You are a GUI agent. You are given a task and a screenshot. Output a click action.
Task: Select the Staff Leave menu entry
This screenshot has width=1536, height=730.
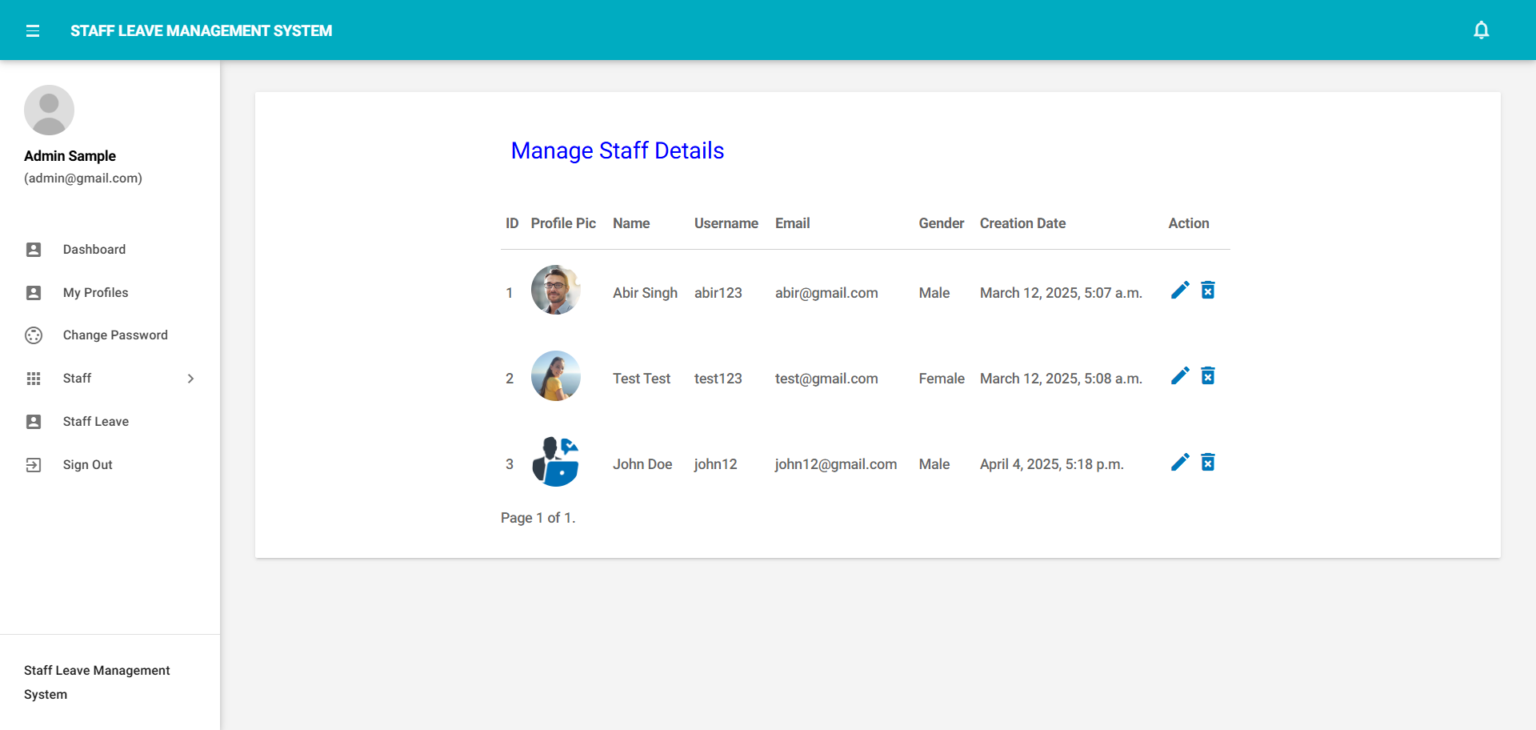95,421
